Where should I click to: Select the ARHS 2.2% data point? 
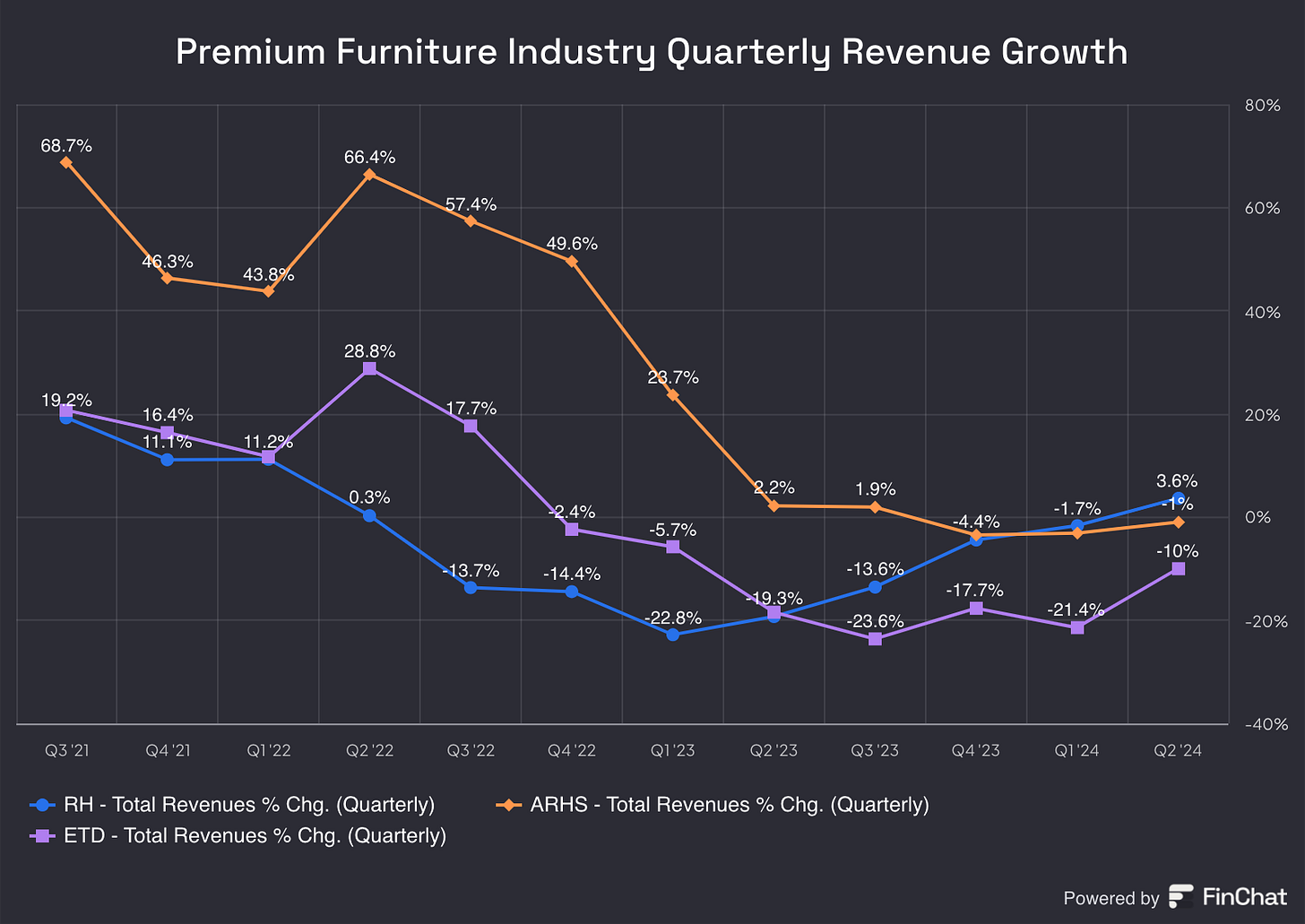(x=773, y=505)
